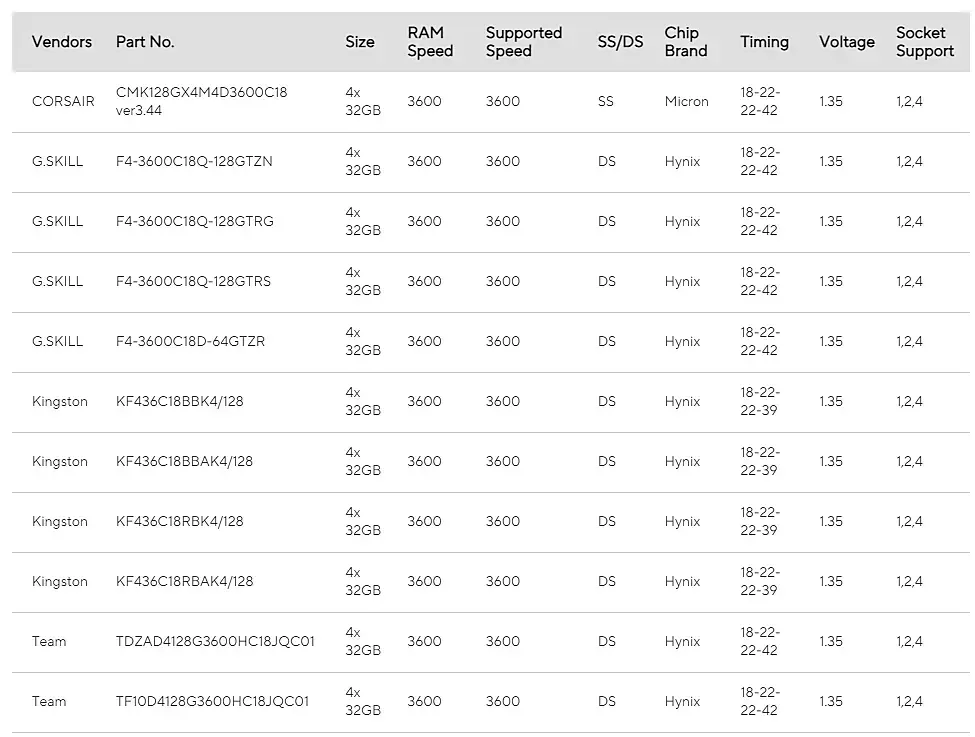Select the KF436C18BBK4/128 part number
This screenshot has height=737, width=975.
[x=180, y=401]
